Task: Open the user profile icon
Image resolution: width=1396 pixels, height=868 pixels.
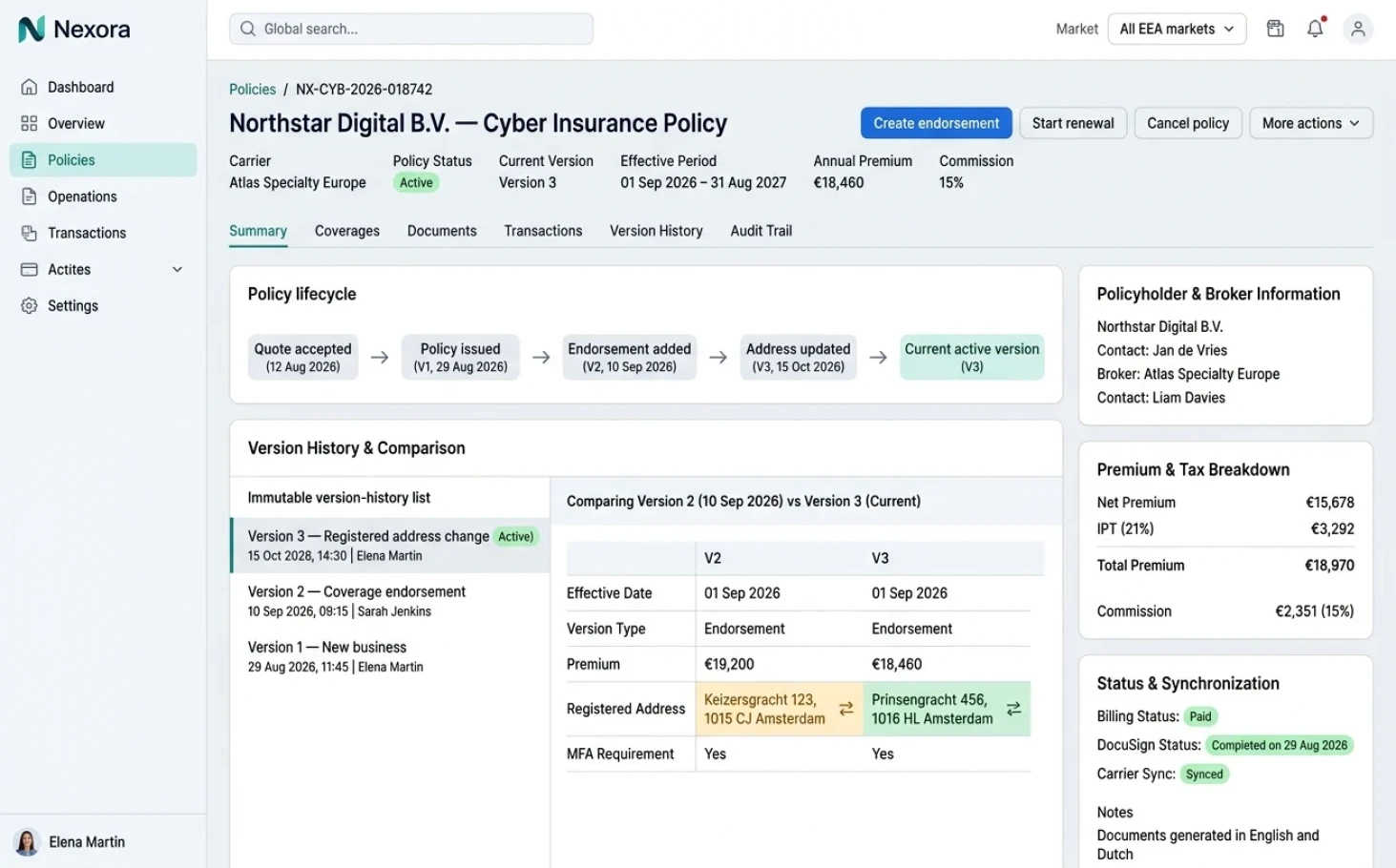Action: click(x=1358, y=29)
